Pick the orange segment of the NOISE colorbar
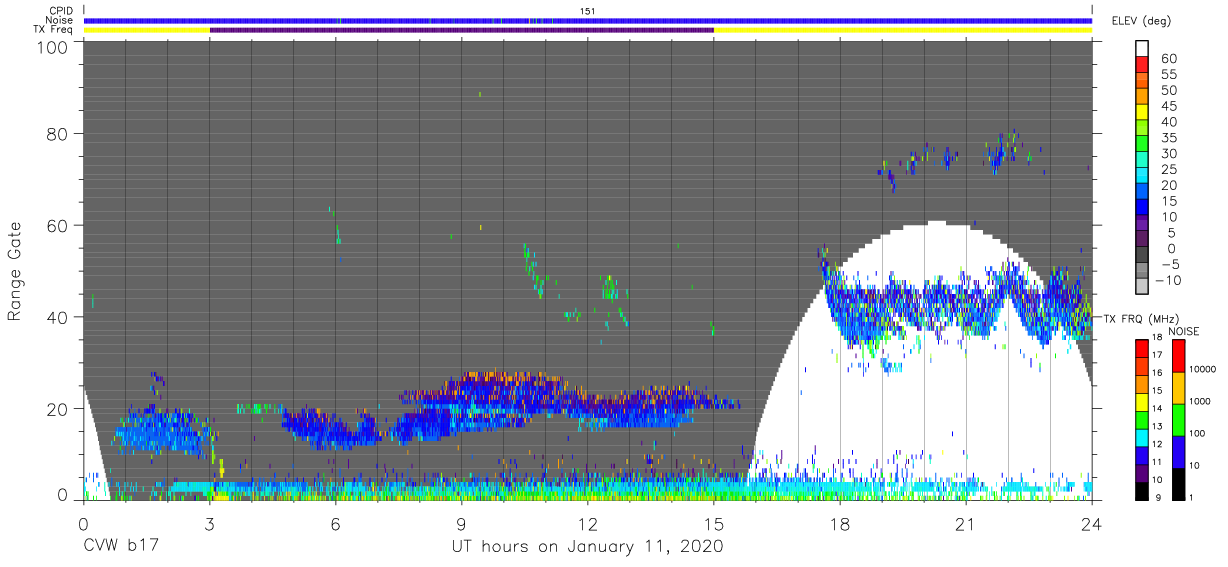The height and width of the screenshot is (567, 1228). coord(1179,388)
